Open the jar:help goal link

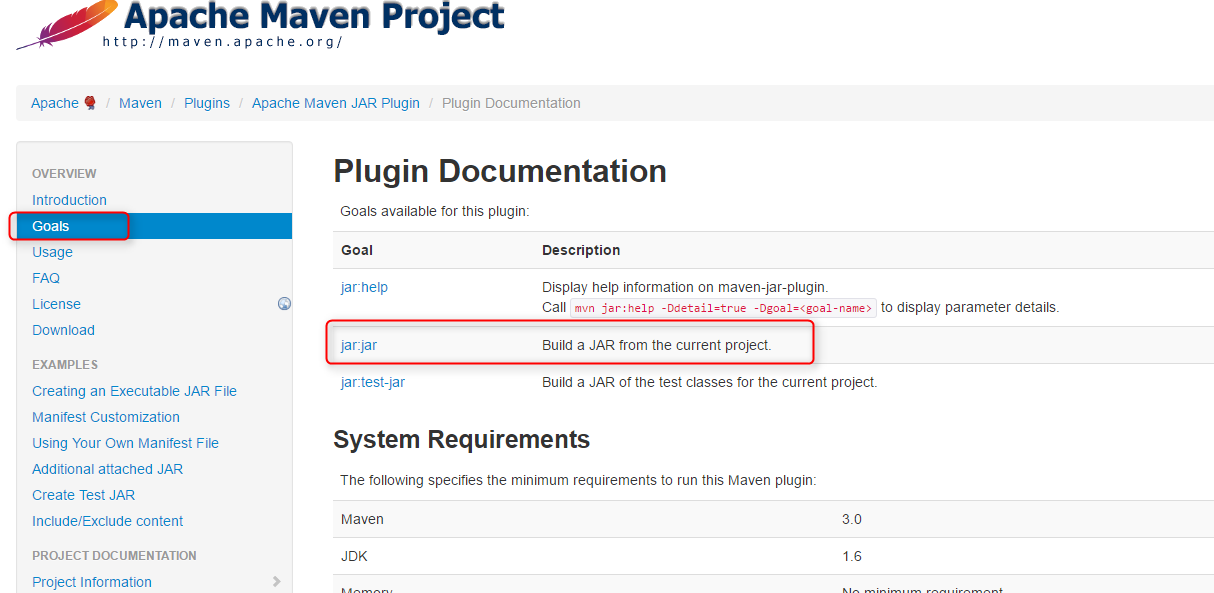coord(364,287)
